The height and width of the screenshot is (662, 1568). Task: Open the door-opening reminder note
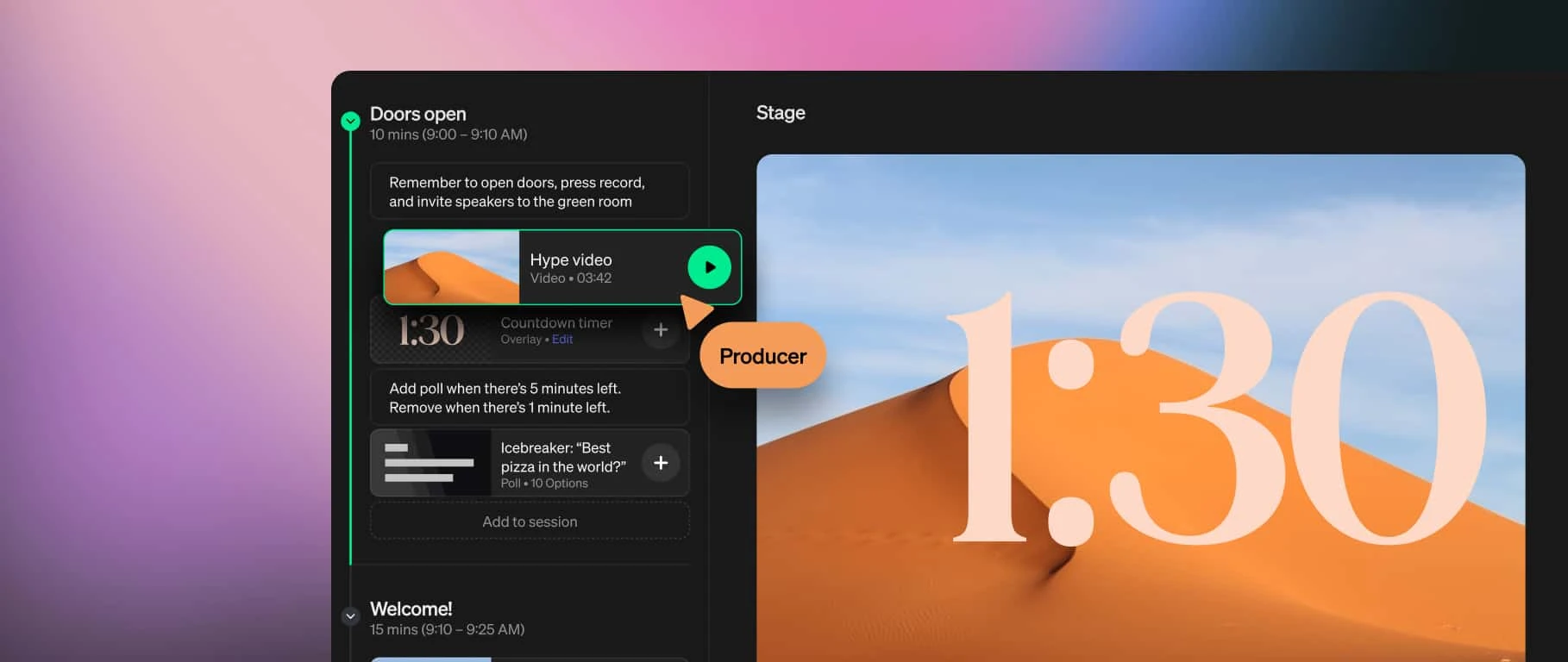530,191
